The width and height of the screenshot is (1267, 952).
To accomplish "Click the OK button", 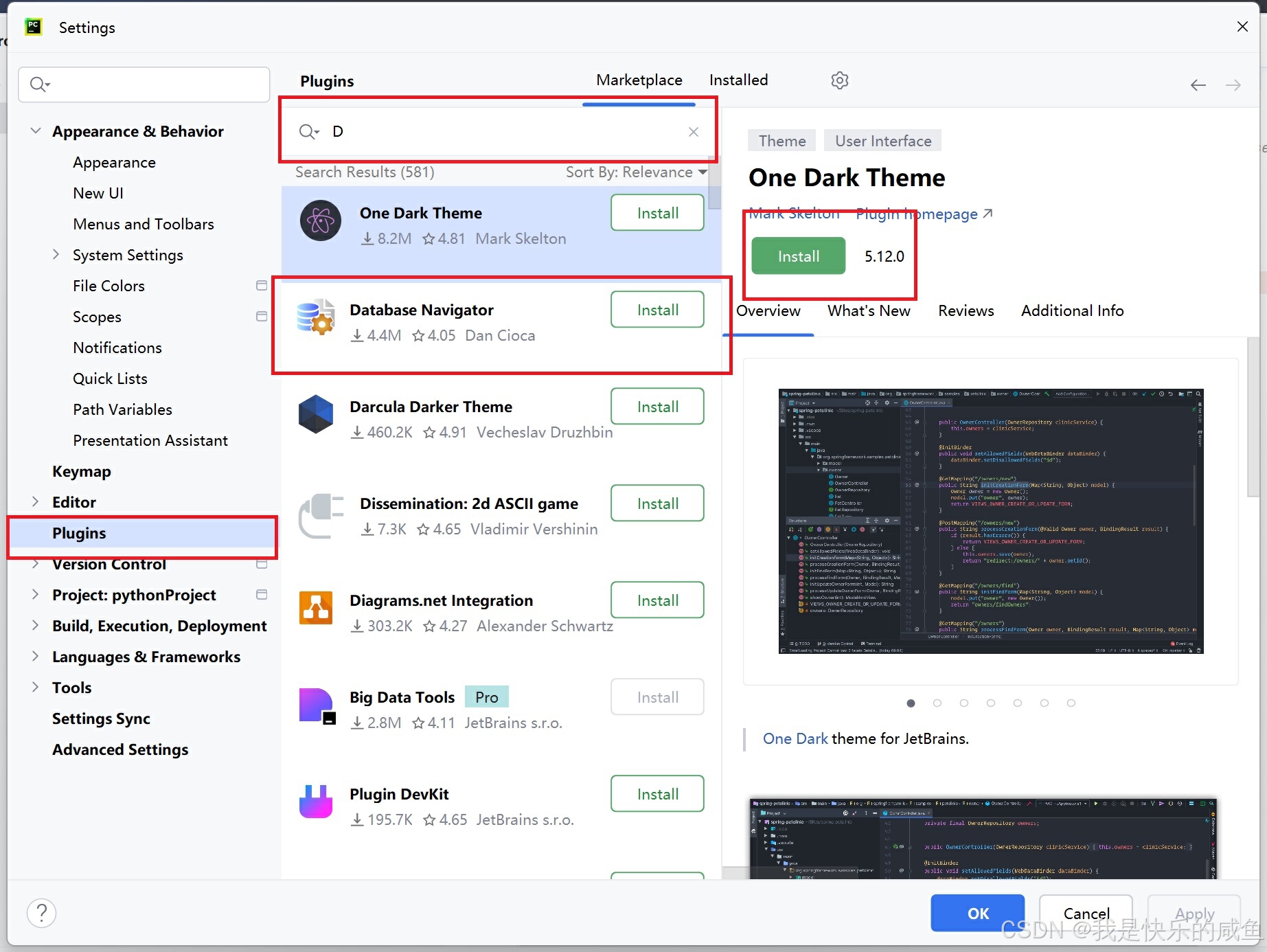I will pyautogui.click(x=978, y=913).
